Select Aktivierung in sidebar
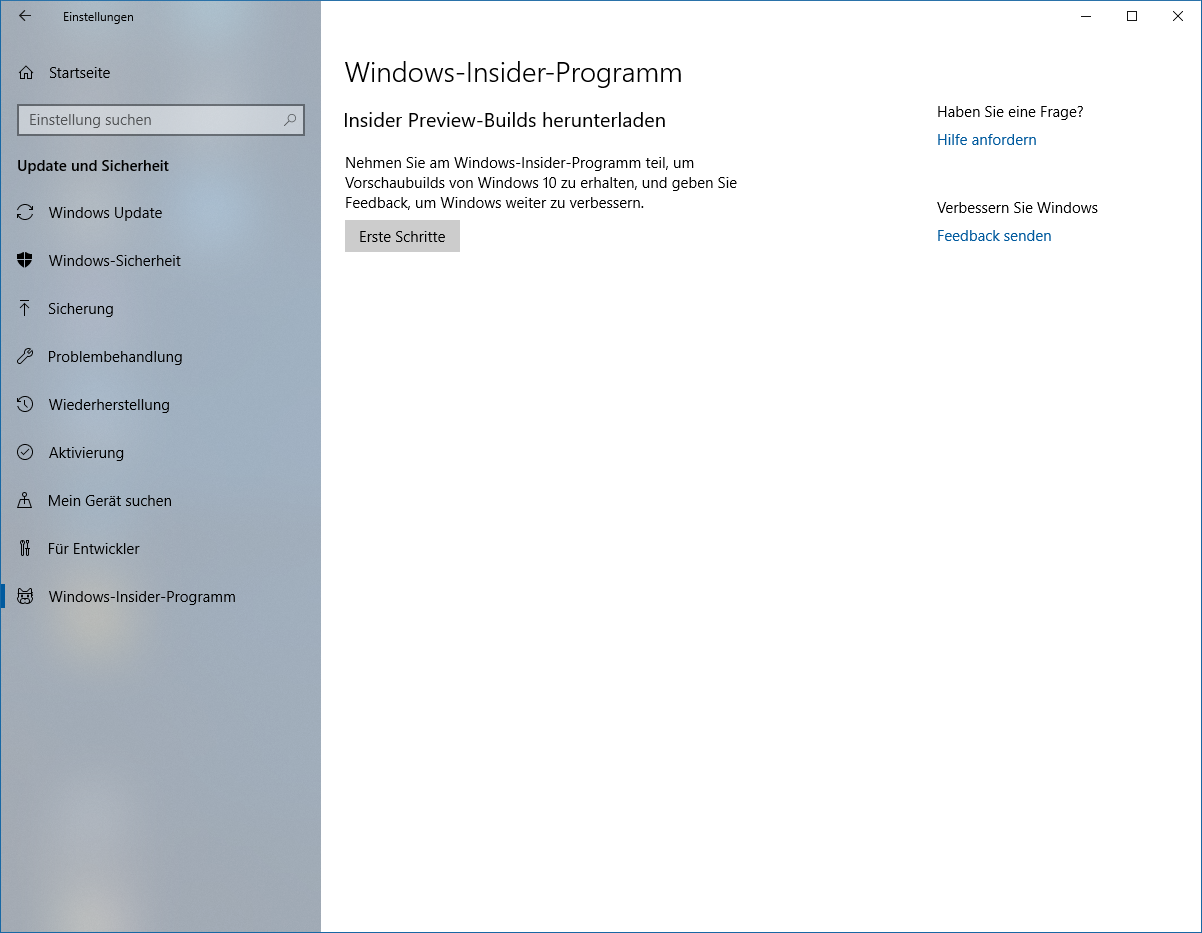 coord(160,453)
